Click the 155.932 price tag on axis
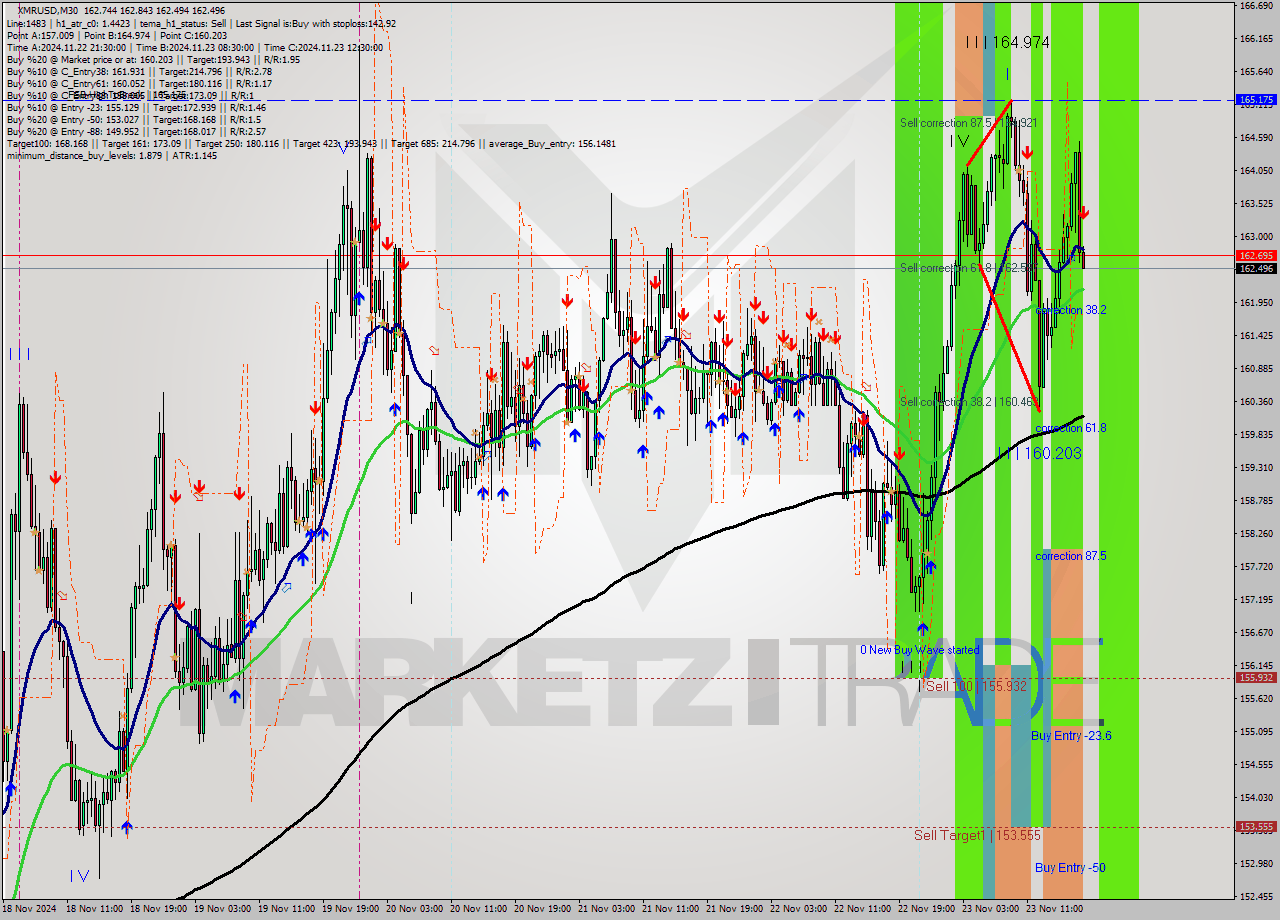1280x920 pixels. click(x=1256, y=677)
